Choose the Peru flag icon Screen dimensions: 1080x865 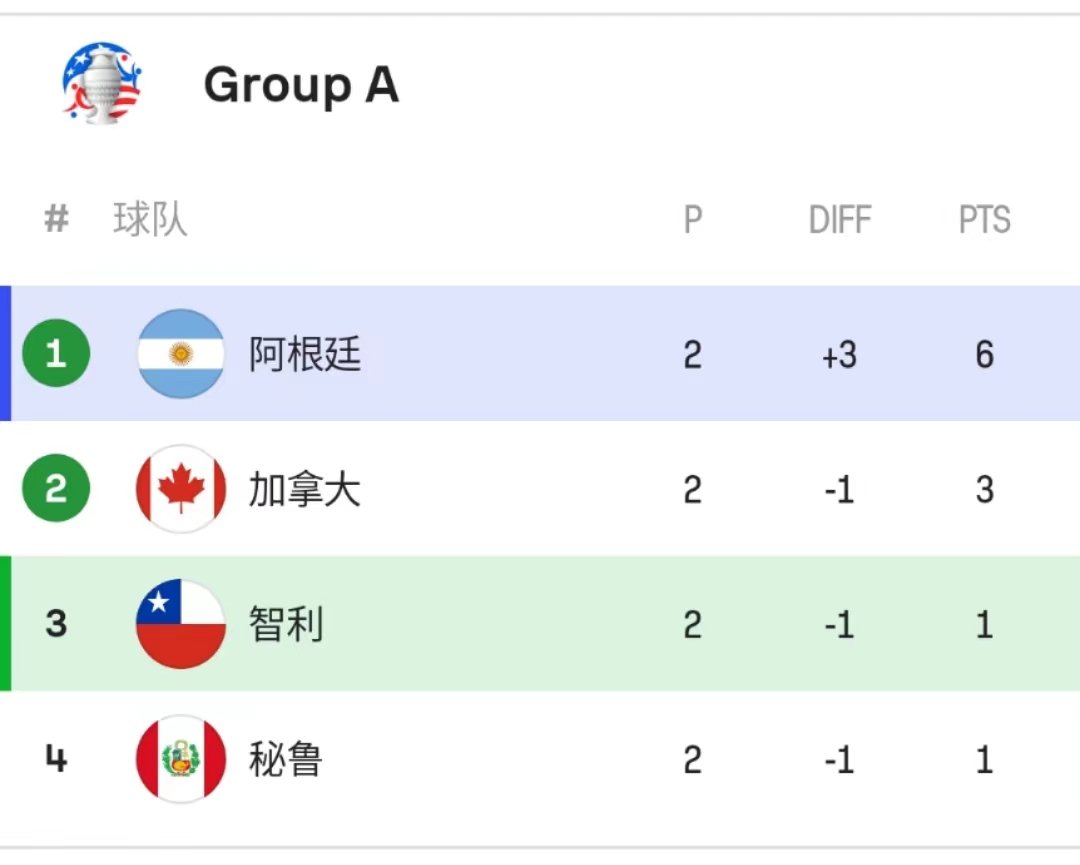click(x=181, y=759)
